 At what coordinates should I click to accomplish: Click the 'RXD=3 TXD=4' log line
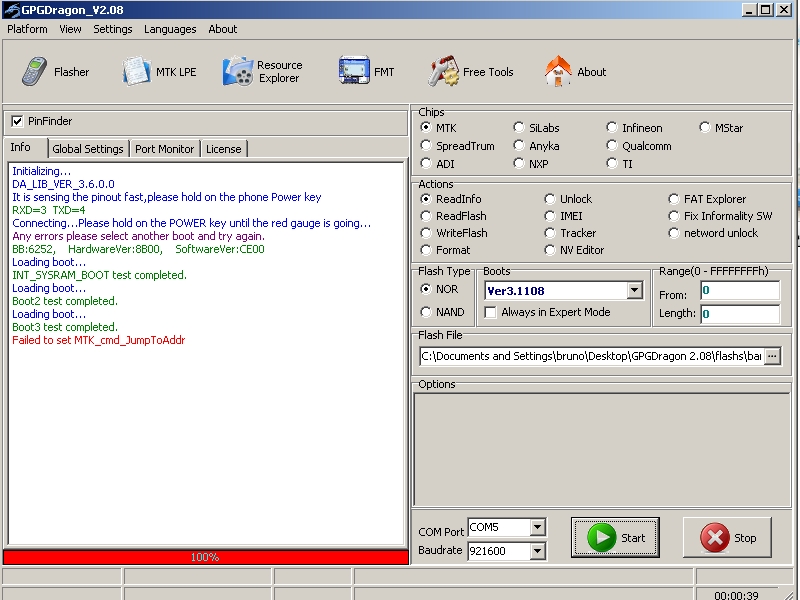[48, 210]
